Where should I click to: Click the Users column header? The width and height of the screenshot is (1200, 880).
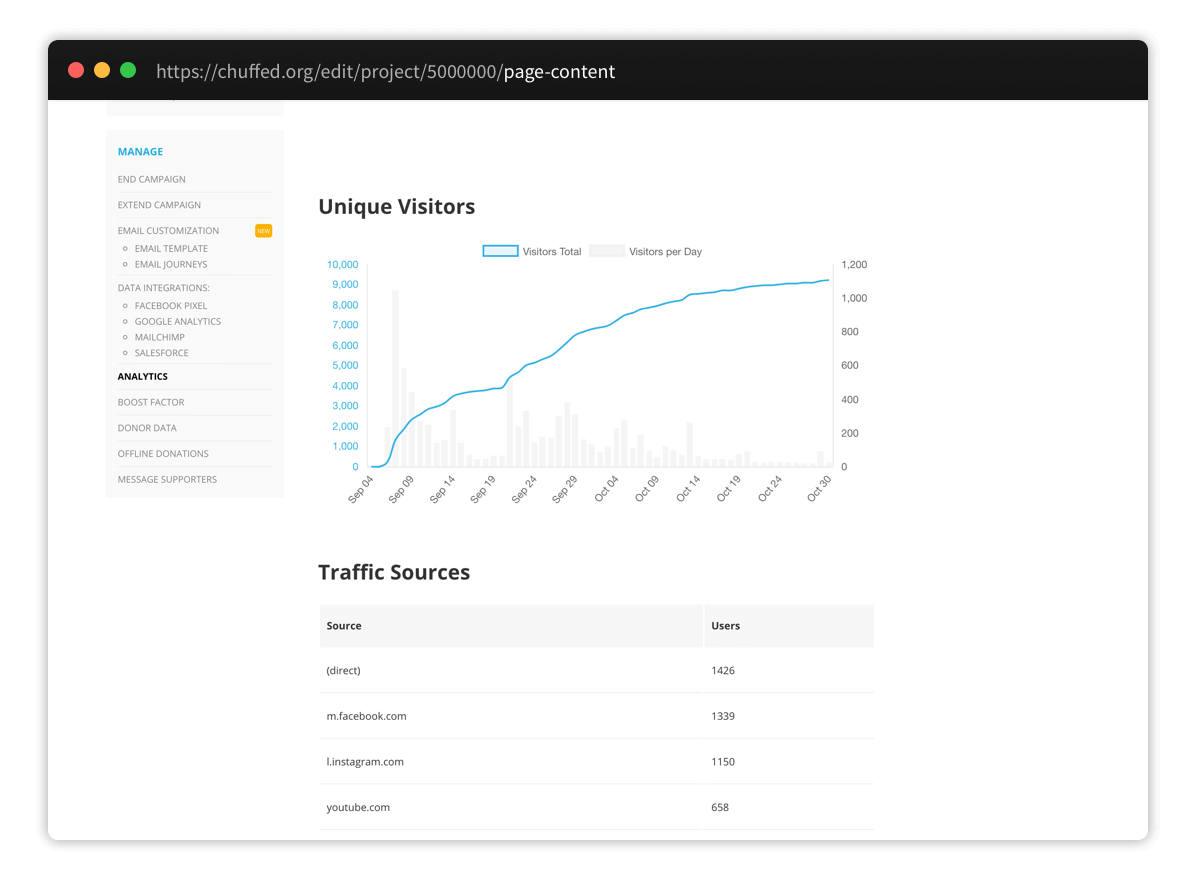tap(726, 626)
